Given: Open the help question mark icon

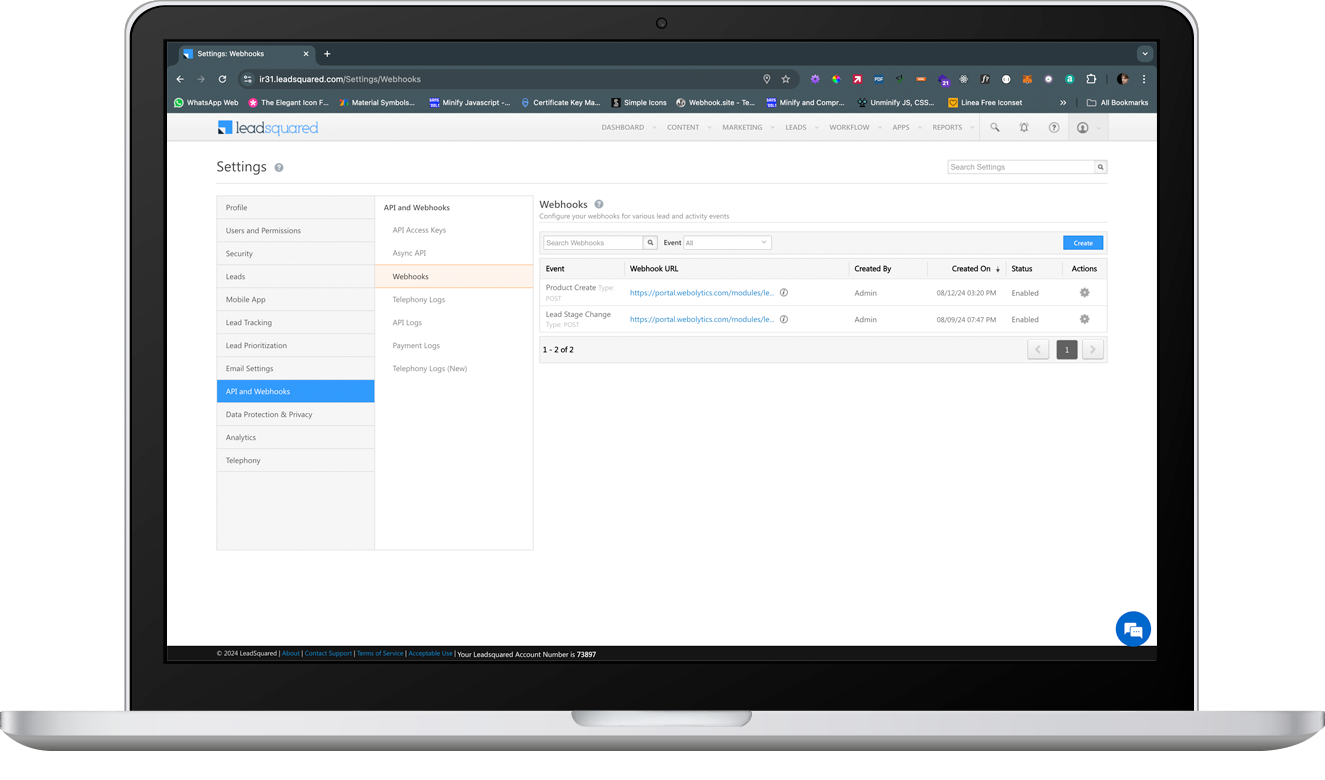Looking at the screenshot, I should (1053, 127).
